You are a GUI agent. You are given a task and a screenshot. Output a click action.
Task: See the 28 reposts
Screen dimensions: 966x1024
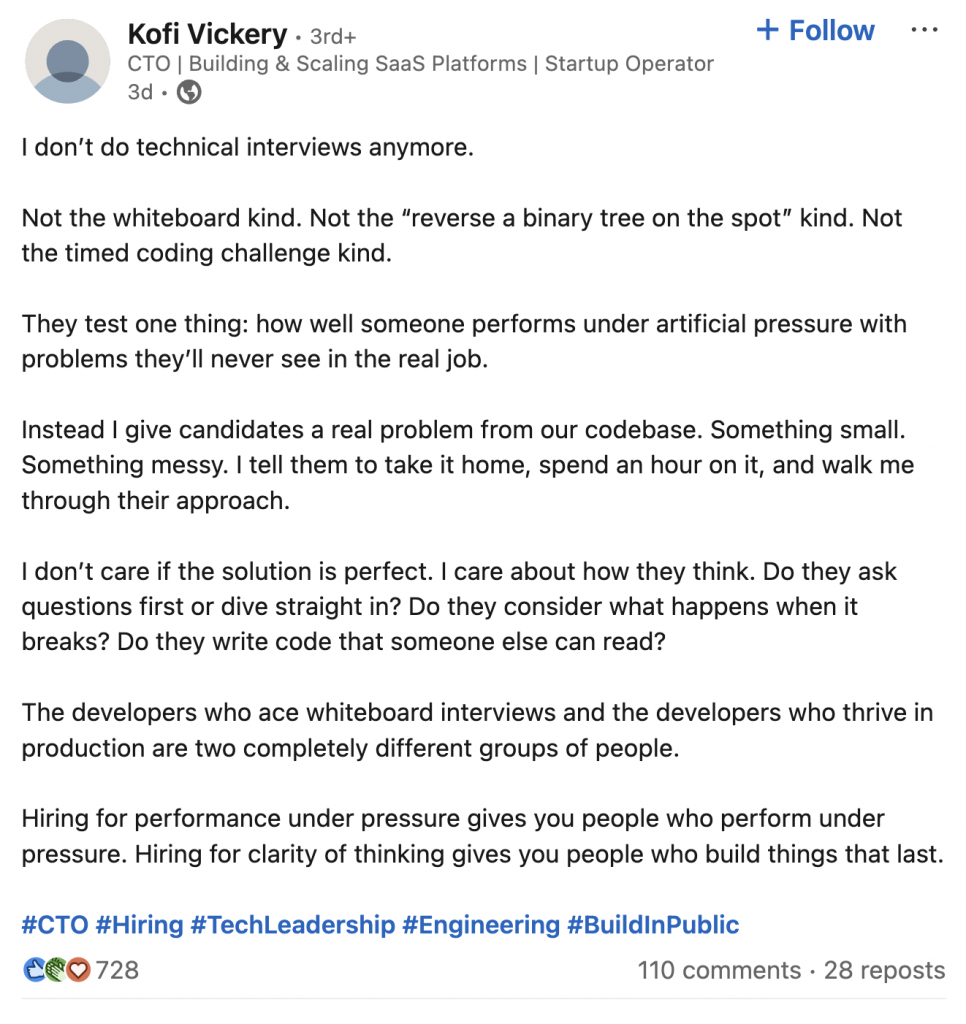click(884, 970)
